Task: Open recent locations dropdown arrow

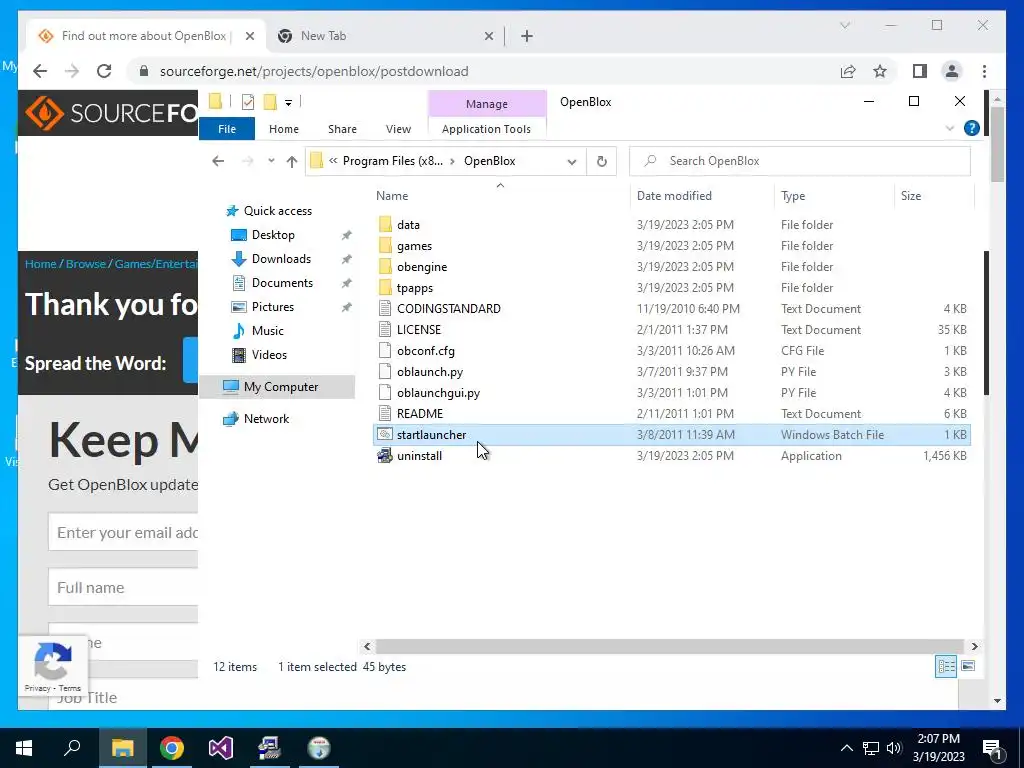Action: tap(270, 161)
